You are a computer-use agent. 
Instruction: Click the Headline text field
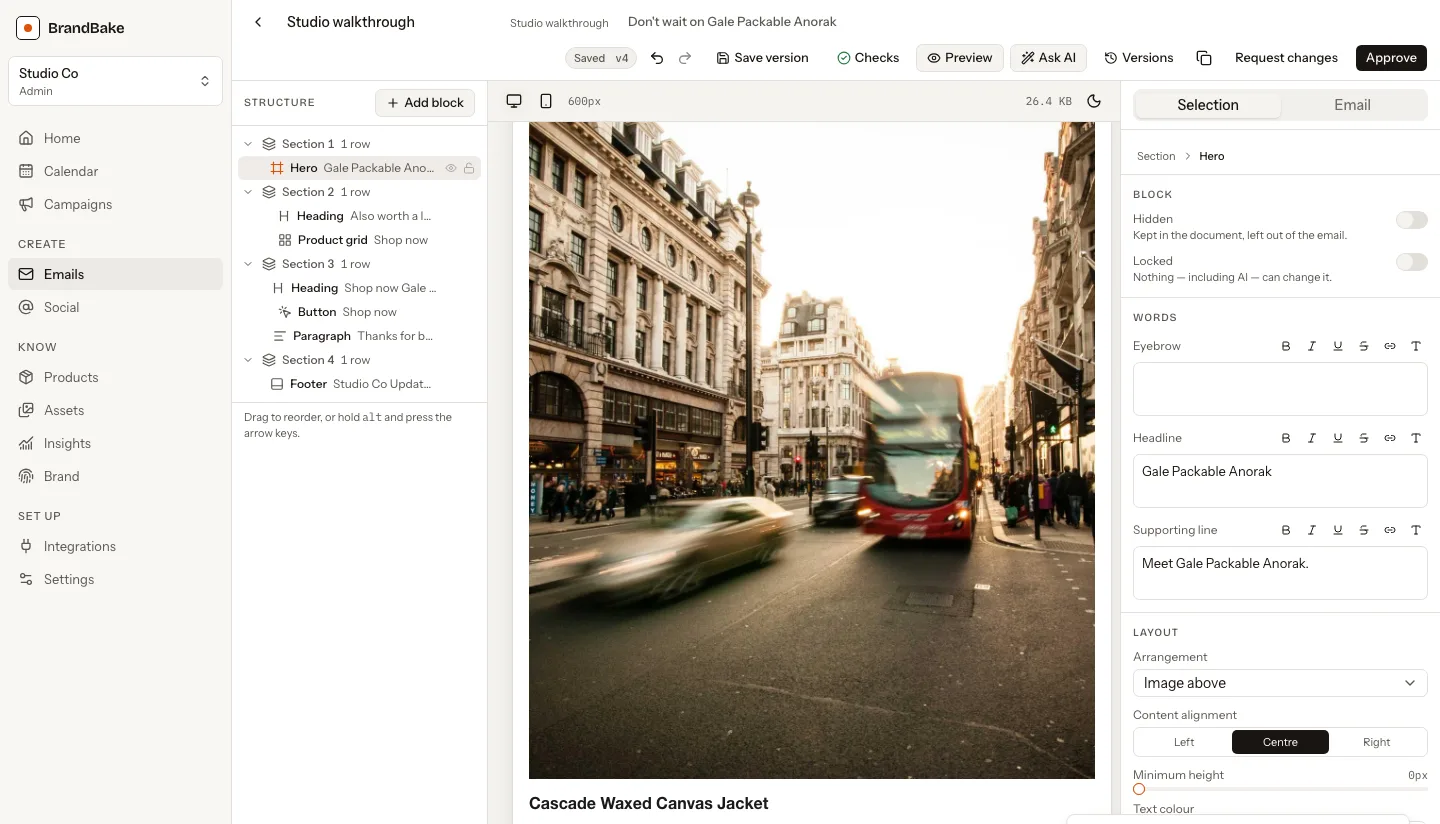click(1280, 481)
